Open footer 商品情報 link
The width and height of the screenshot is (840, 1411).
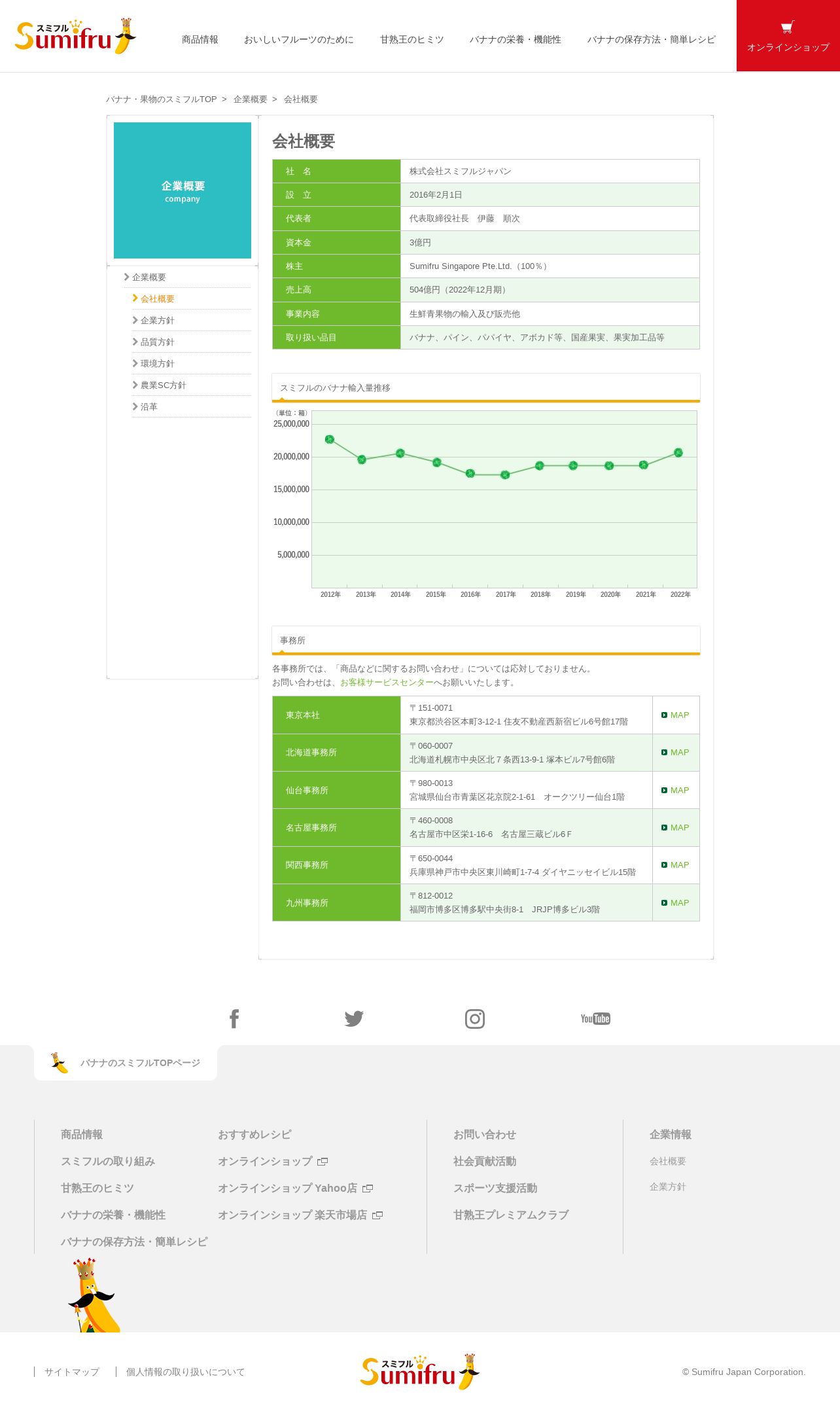coord(82,1135)
